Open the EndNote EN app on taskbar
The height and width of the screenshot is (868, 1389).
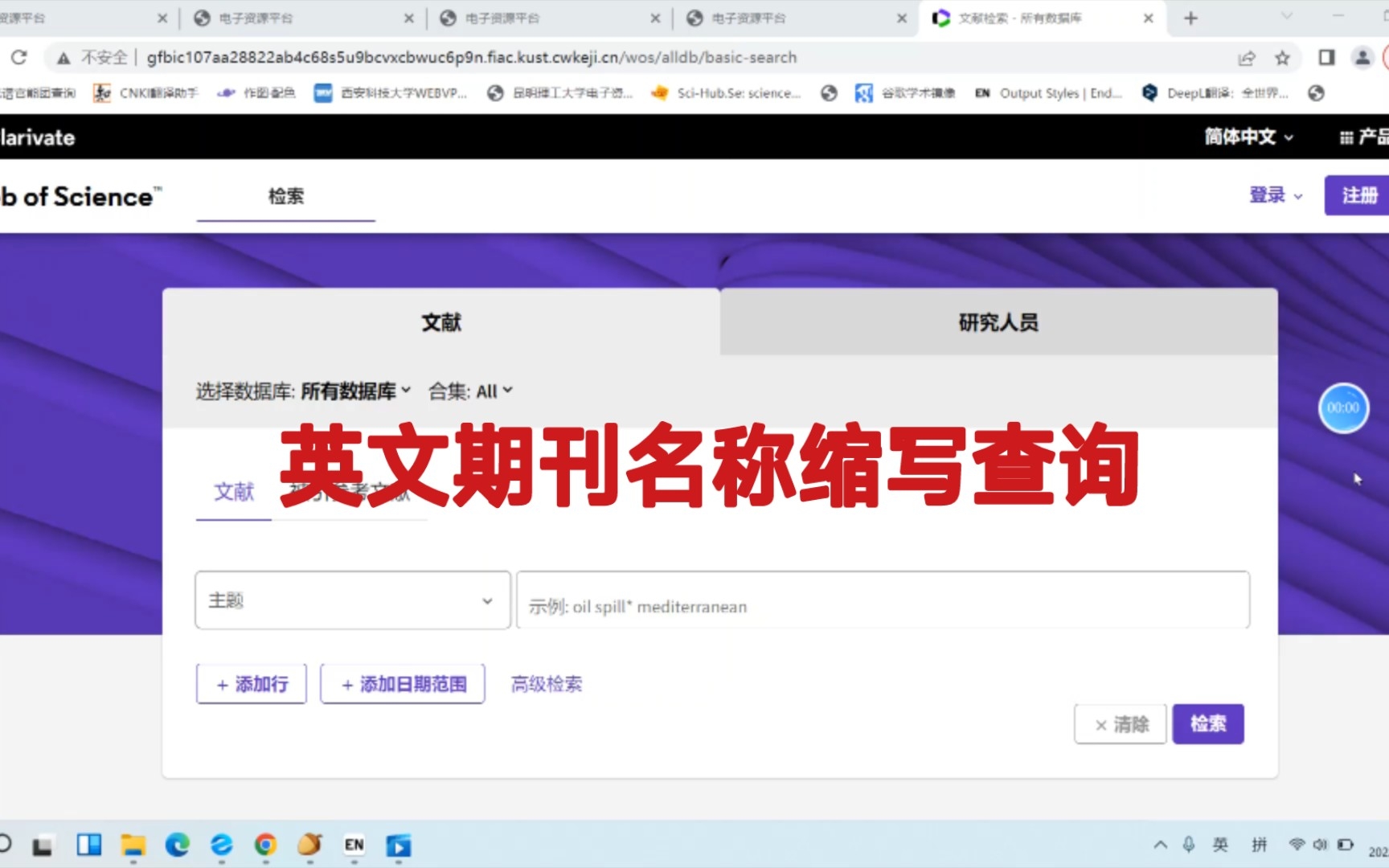pos(354,845)
